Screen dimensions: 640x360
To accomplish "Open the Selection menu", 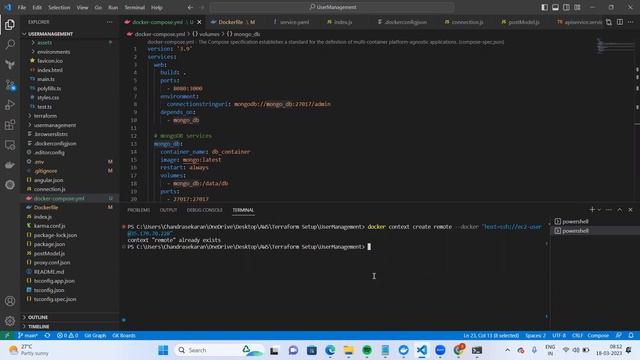I will click(x=59, y=7).
